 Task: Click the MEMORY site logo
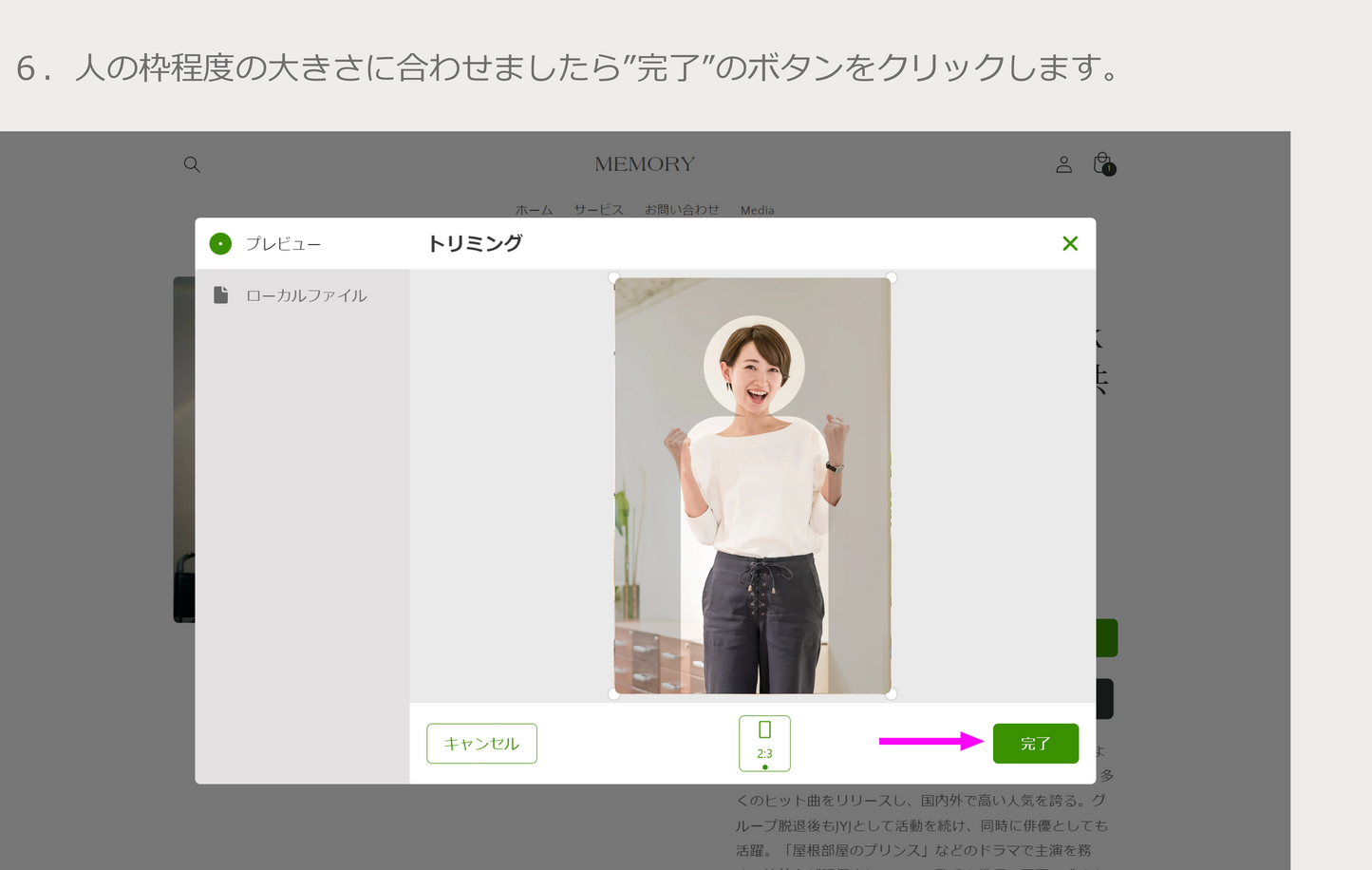click(x=645, y=164)
